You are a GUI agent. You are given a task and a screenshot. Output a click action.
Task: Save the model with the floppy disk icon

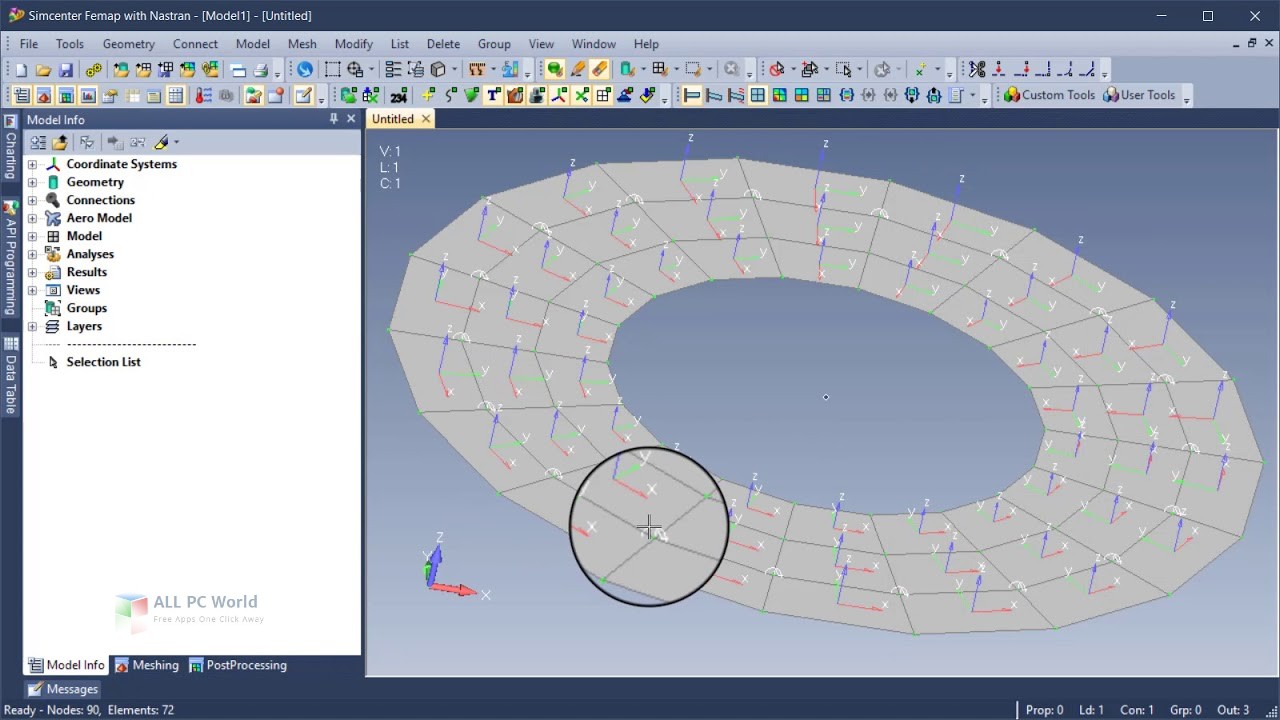click(66, 70)
